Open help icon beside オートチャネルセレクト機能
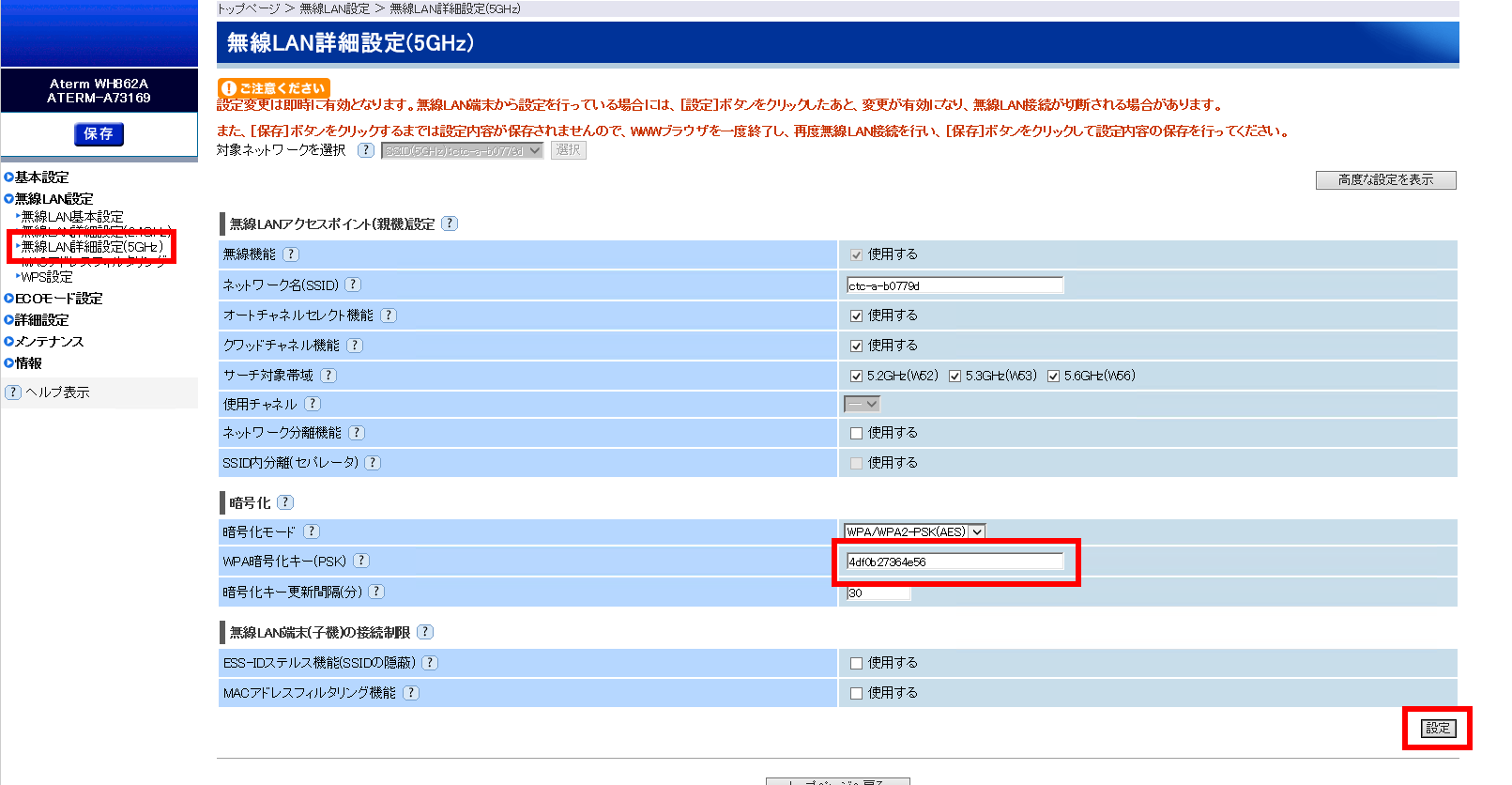Viewport: 1512px width, 785px height. coord(389,316)
